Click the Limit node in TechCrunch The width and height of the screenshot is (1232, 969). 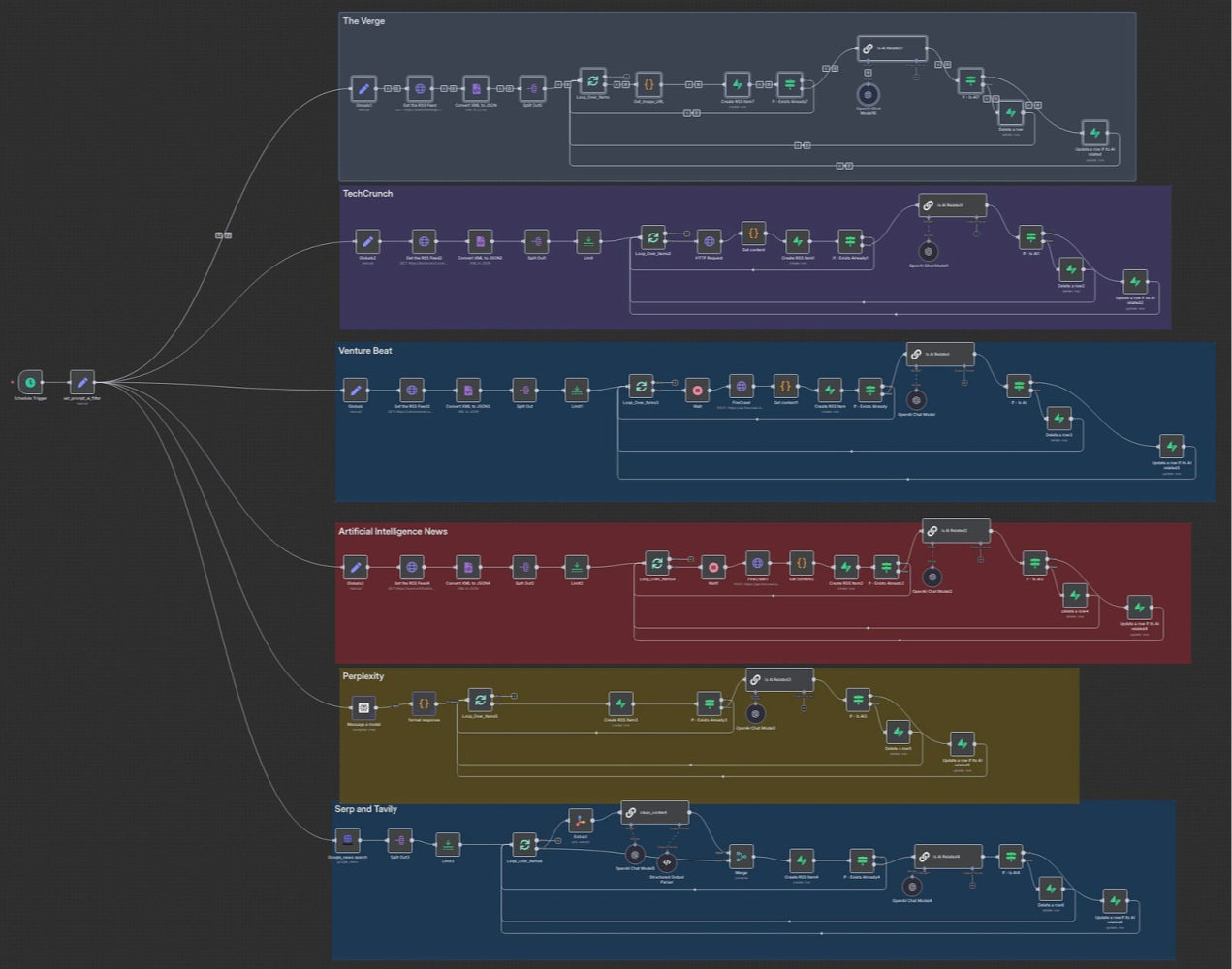(588, 242)
